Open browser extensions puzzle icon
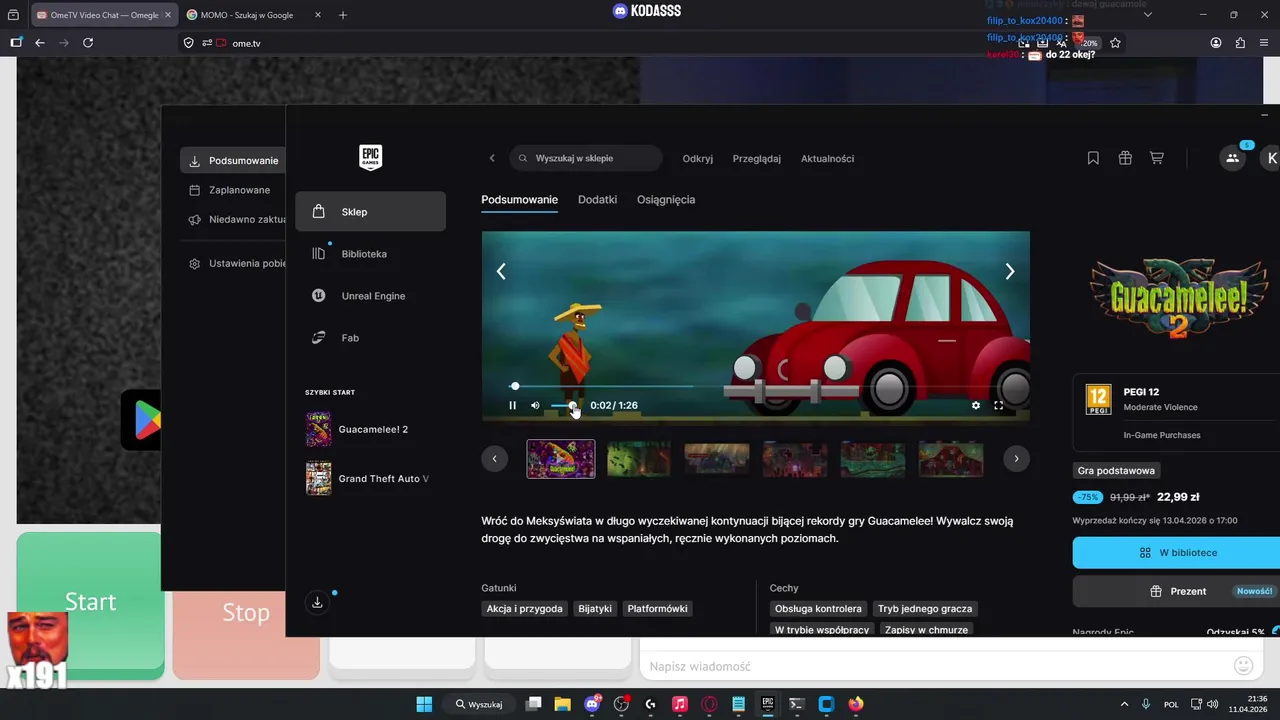This screenshot has height=720, width=1280. tap(1240, 43)
